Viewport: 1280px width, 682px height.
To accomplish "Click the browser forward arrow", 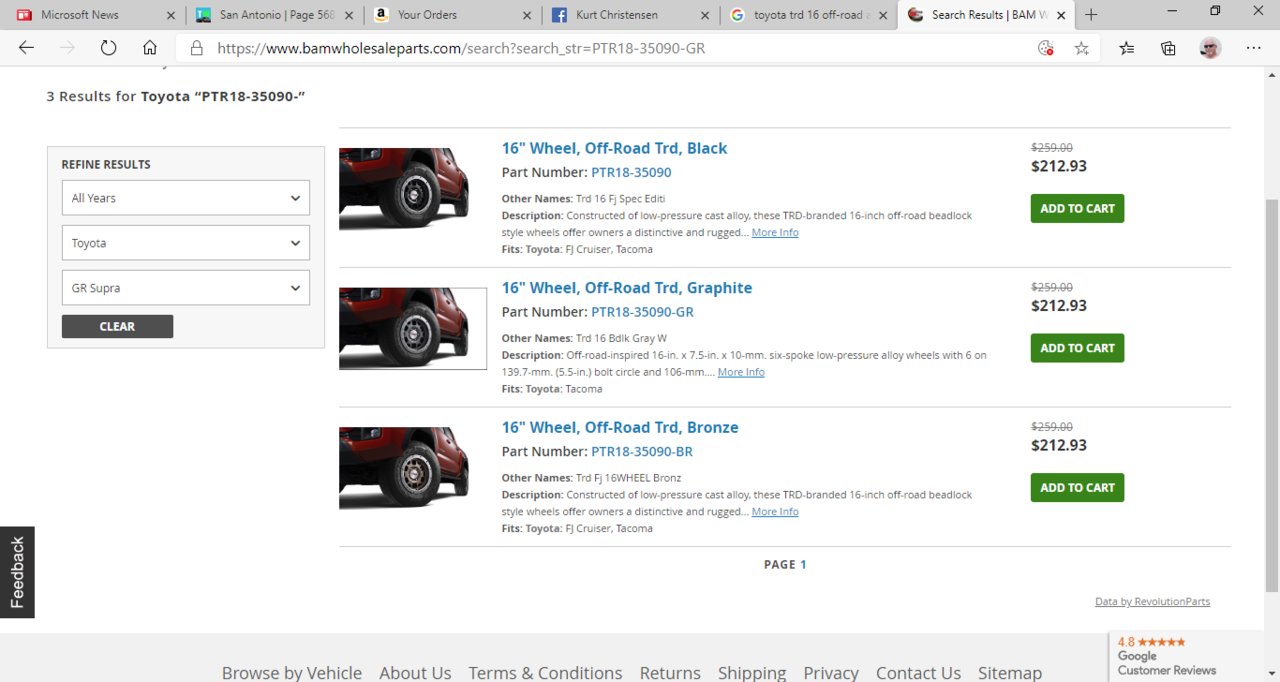I will point(67,48).
